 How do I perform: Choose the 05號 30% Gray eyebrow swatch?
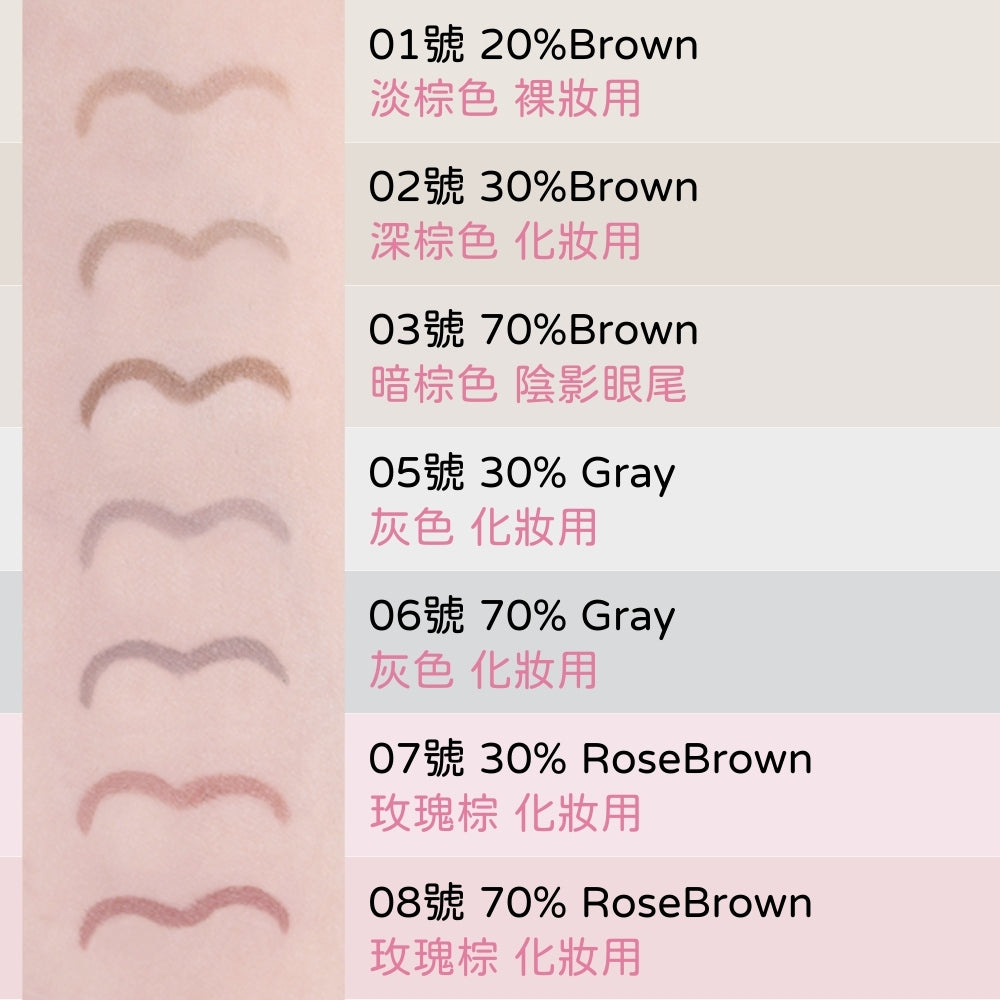pyautogui.click(x=184, y=520)
